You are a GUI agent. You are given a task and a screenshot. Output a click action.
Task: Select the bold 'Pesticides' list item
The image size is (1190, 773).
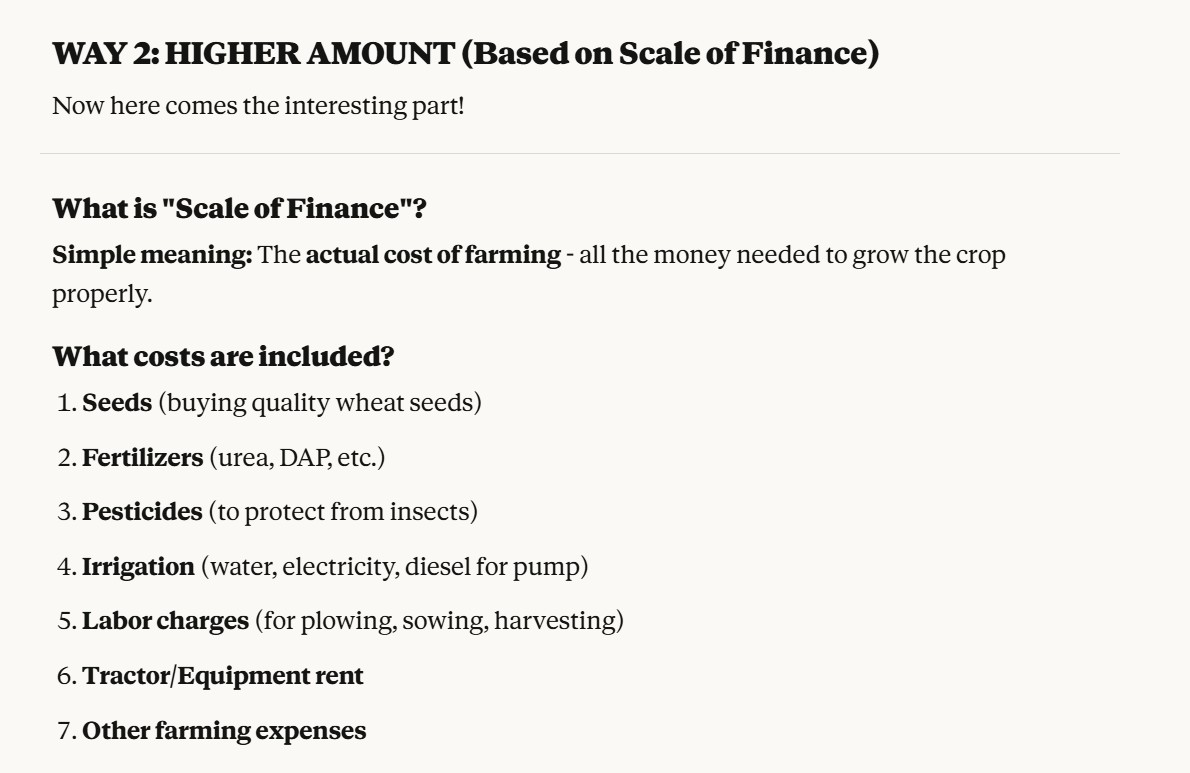(x=142, y=512)
